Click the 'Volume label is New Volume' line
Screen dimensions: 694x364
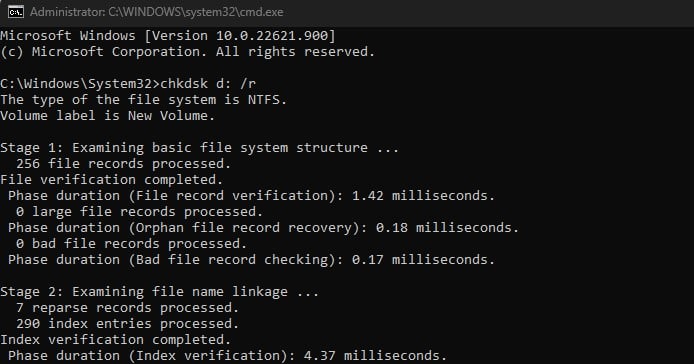coord(108,116)
